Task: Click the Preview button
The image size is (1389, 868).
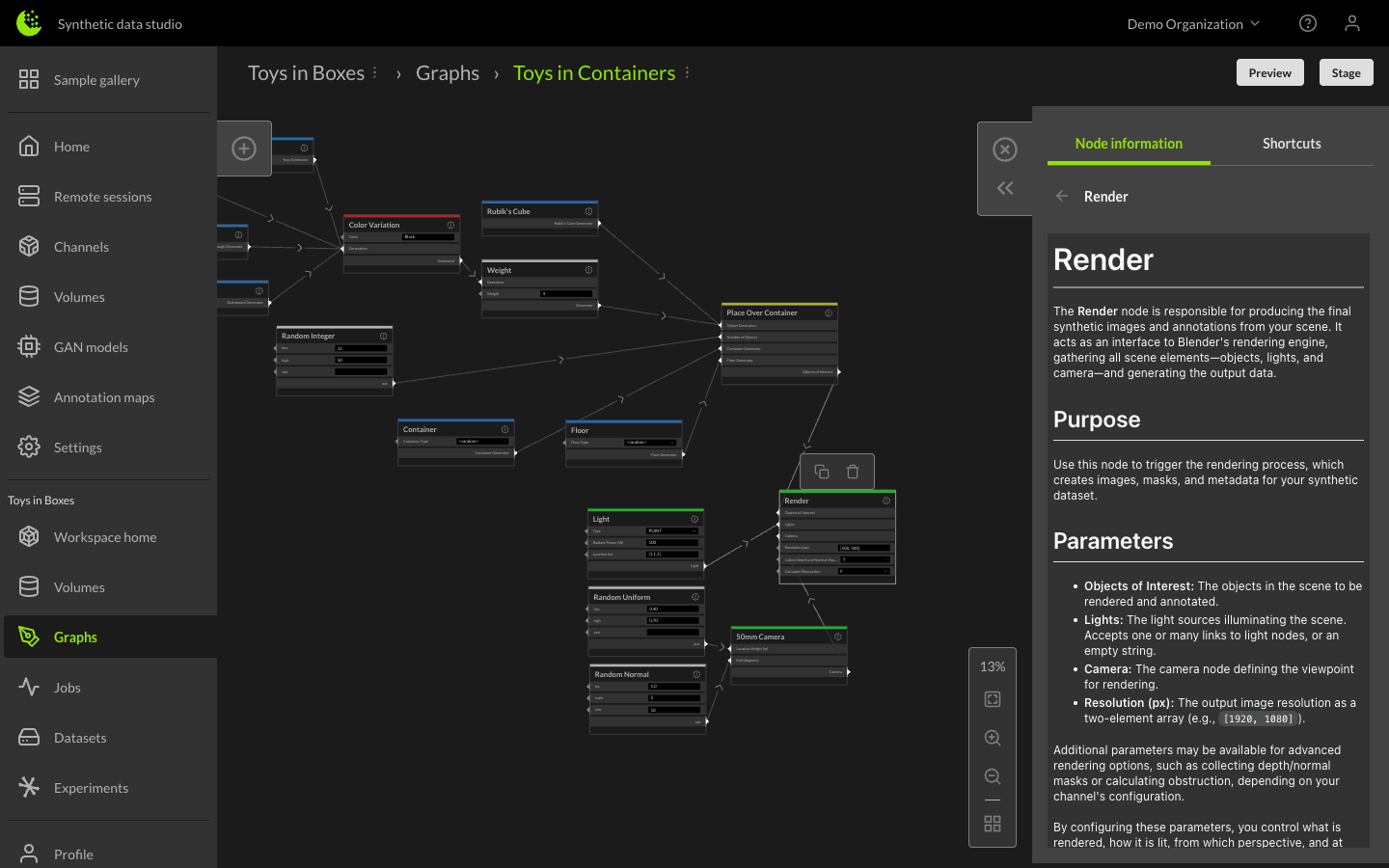Action: 1269,71
